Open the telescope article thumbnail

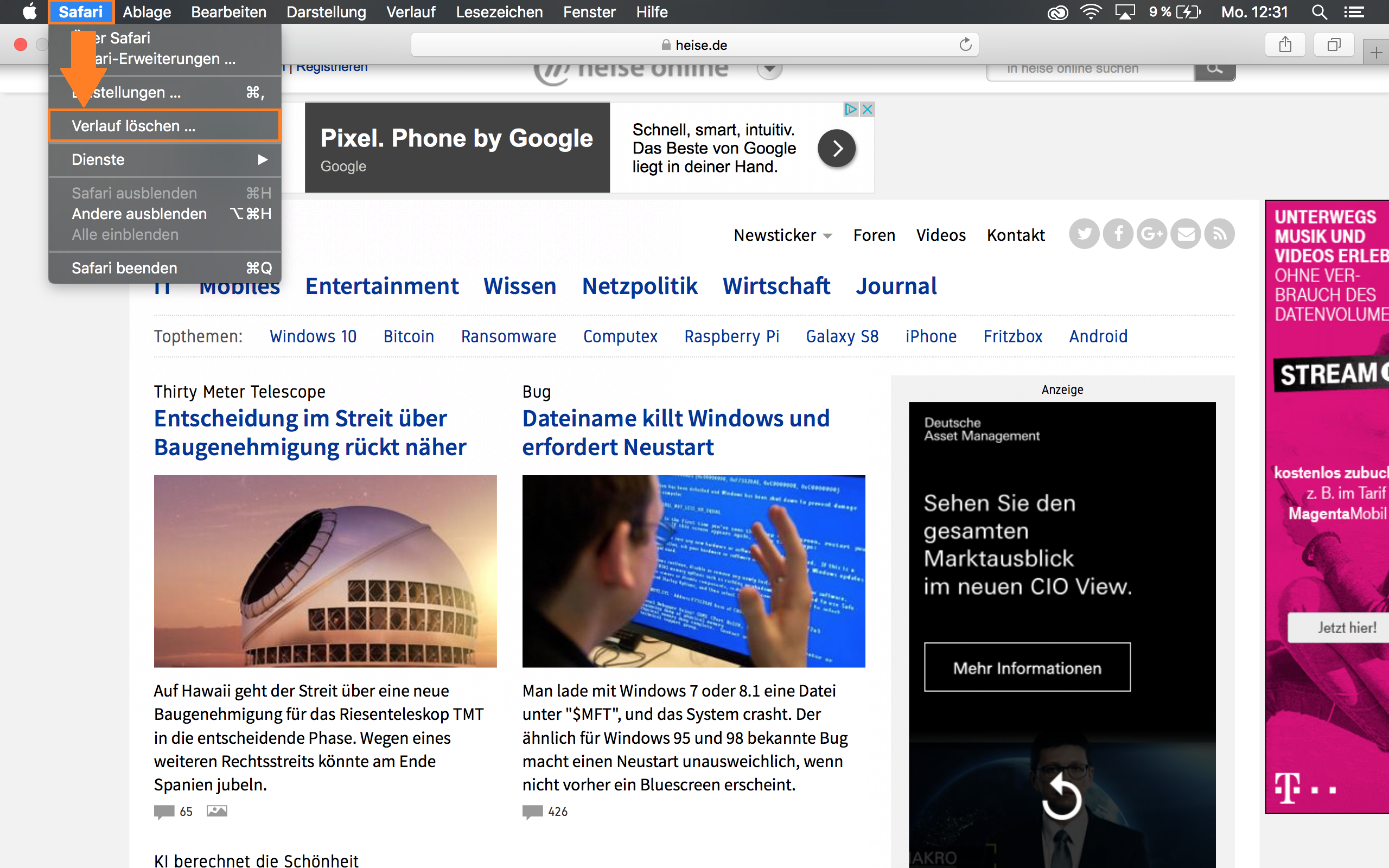click(x=325, y=571)
